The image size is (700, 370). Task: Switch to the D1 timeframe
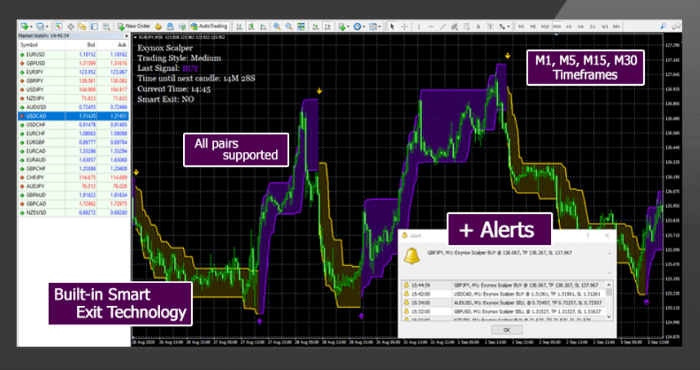point(593,26)
